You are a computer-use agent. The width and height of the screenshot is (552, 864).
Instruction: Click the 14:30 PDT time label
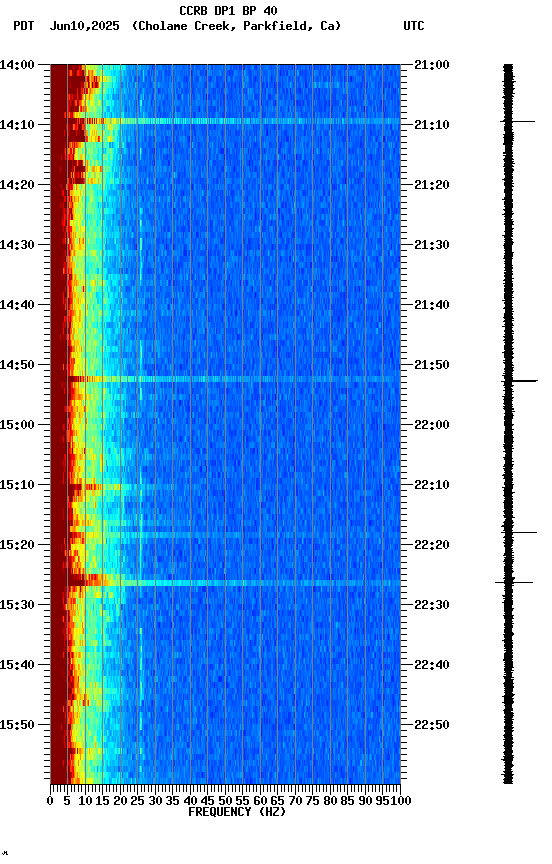[x=17, y=245]
